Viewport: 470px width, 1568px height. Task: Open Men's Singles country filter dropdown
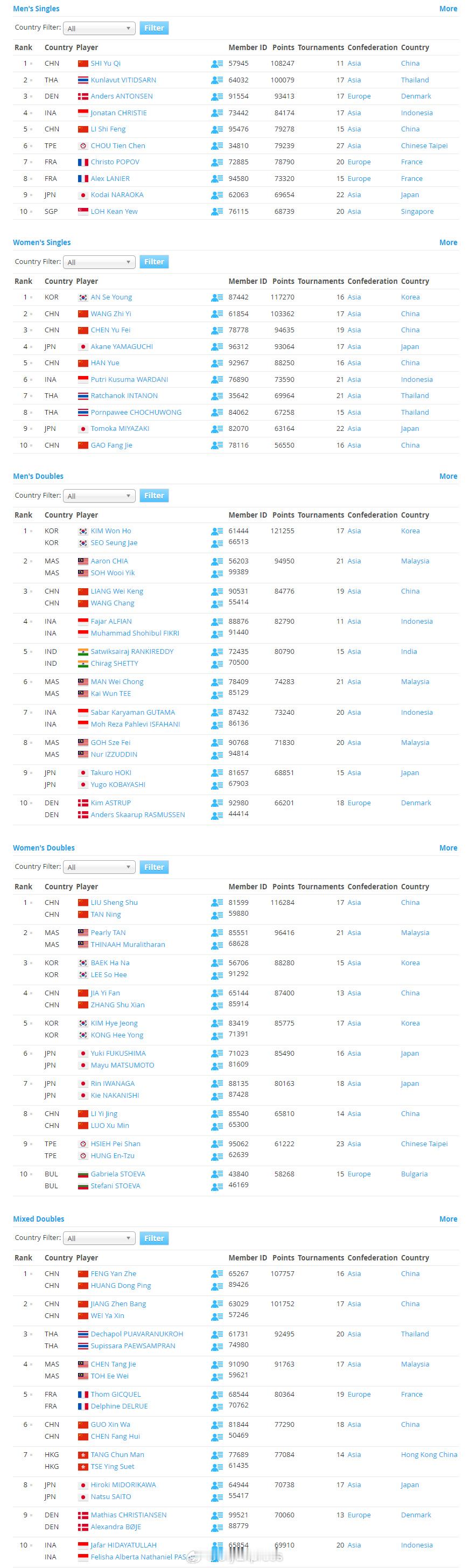tap(99, 28)
